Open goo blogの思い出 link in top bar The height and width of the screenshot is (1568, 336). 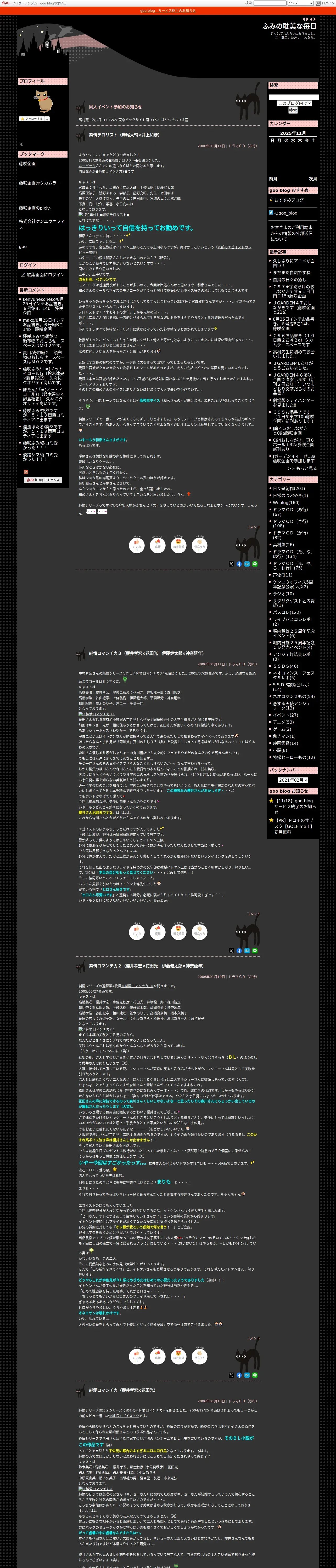(x=54, y=3)
